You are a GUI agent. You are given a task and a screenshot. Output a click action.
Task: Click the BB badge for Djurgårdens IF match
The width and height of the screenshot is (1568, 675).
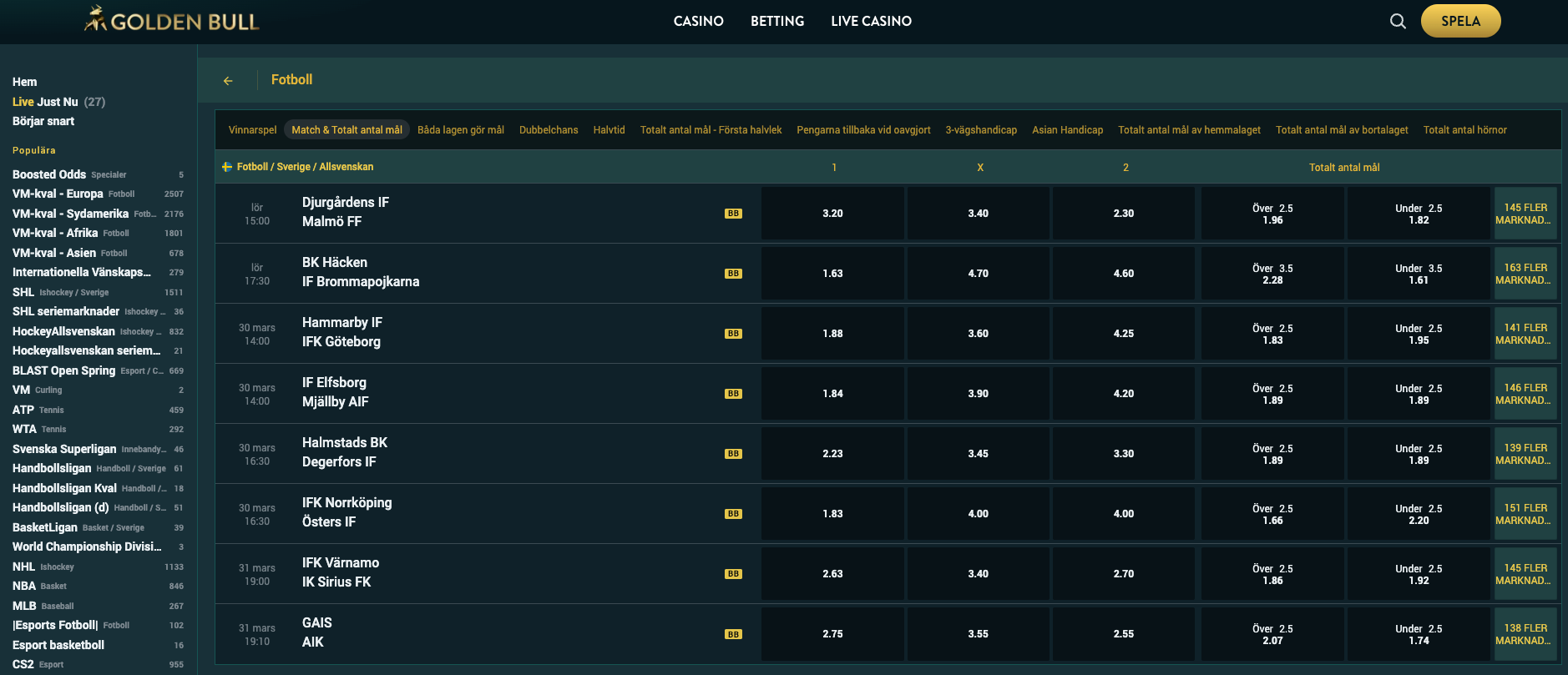point(733,214)
